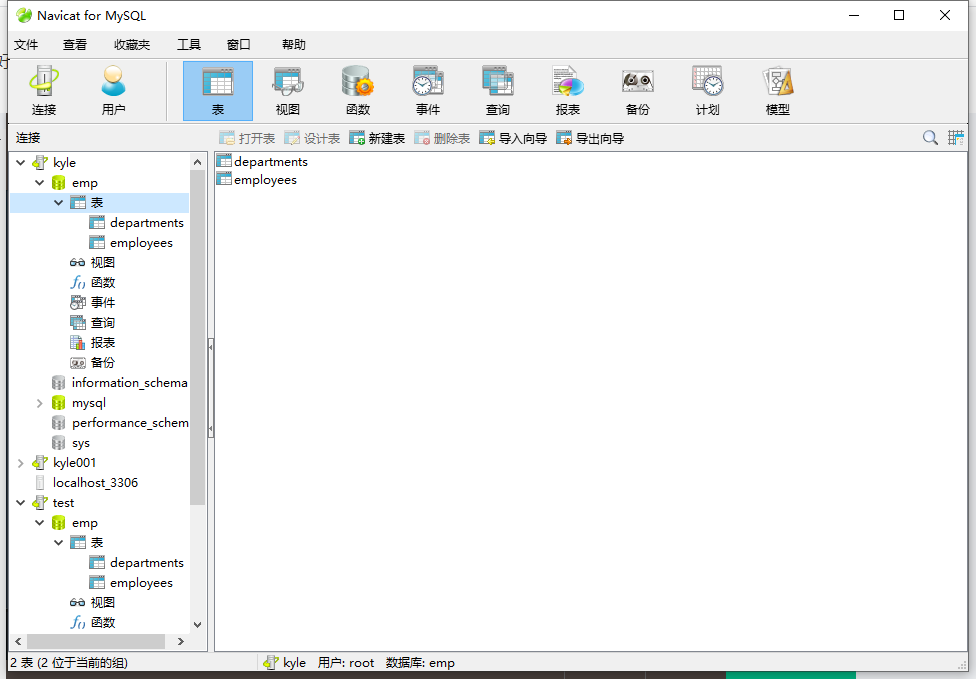Select the 函数 node under kyle's emp
976x679 pixels.
tap(93, 283)
